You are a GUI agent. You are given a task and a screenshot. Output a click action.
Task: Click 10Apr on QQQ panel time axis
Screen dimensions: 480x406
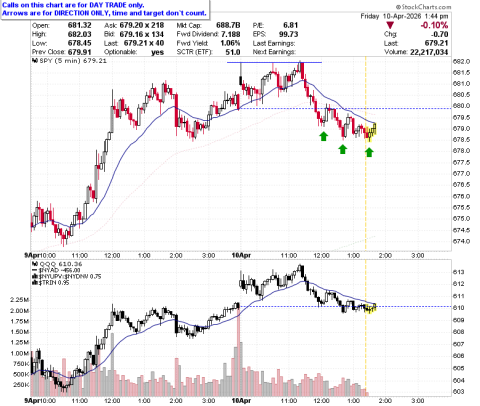click(241, 401)
